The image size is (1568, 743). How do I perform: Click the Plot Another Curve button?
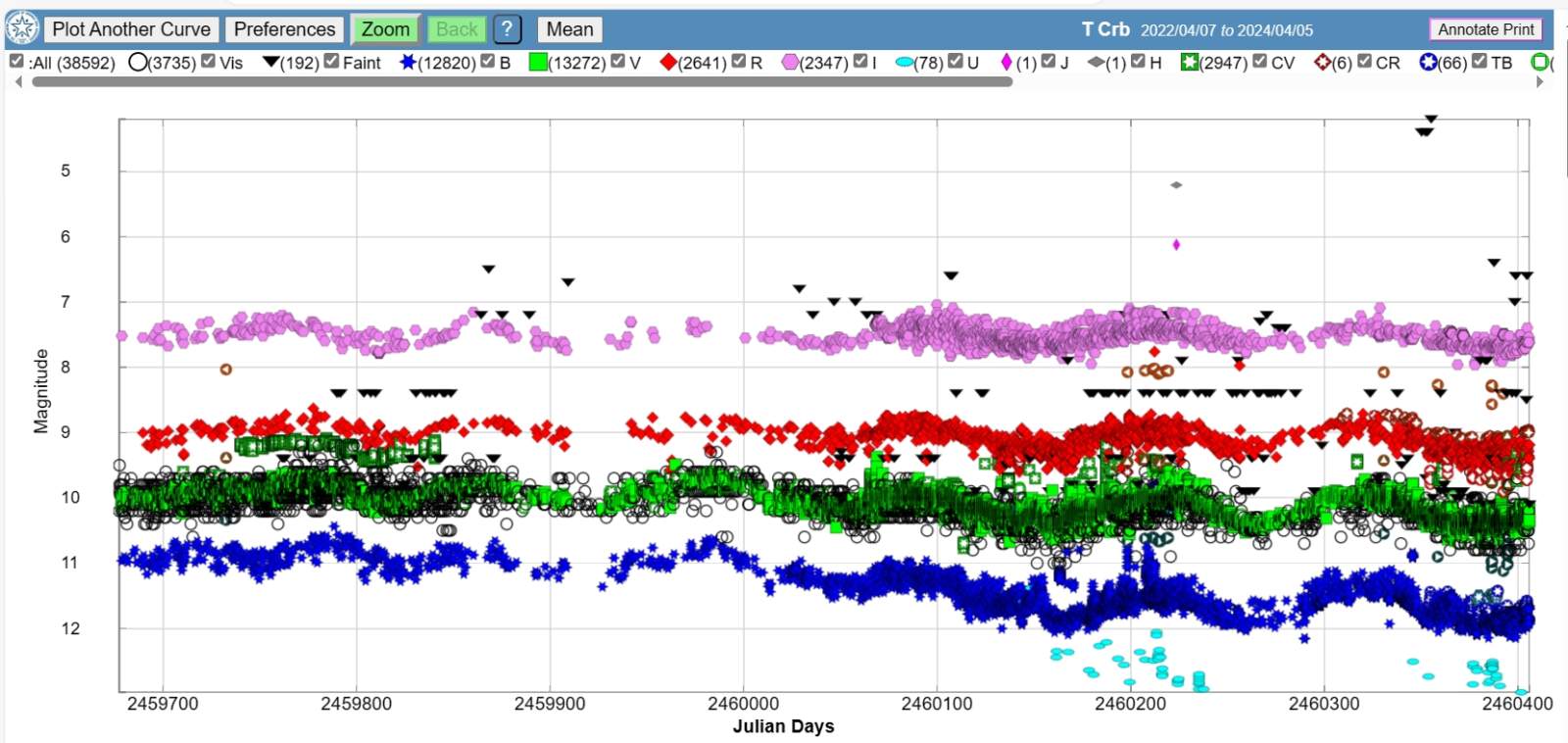[x=131, y=29]
